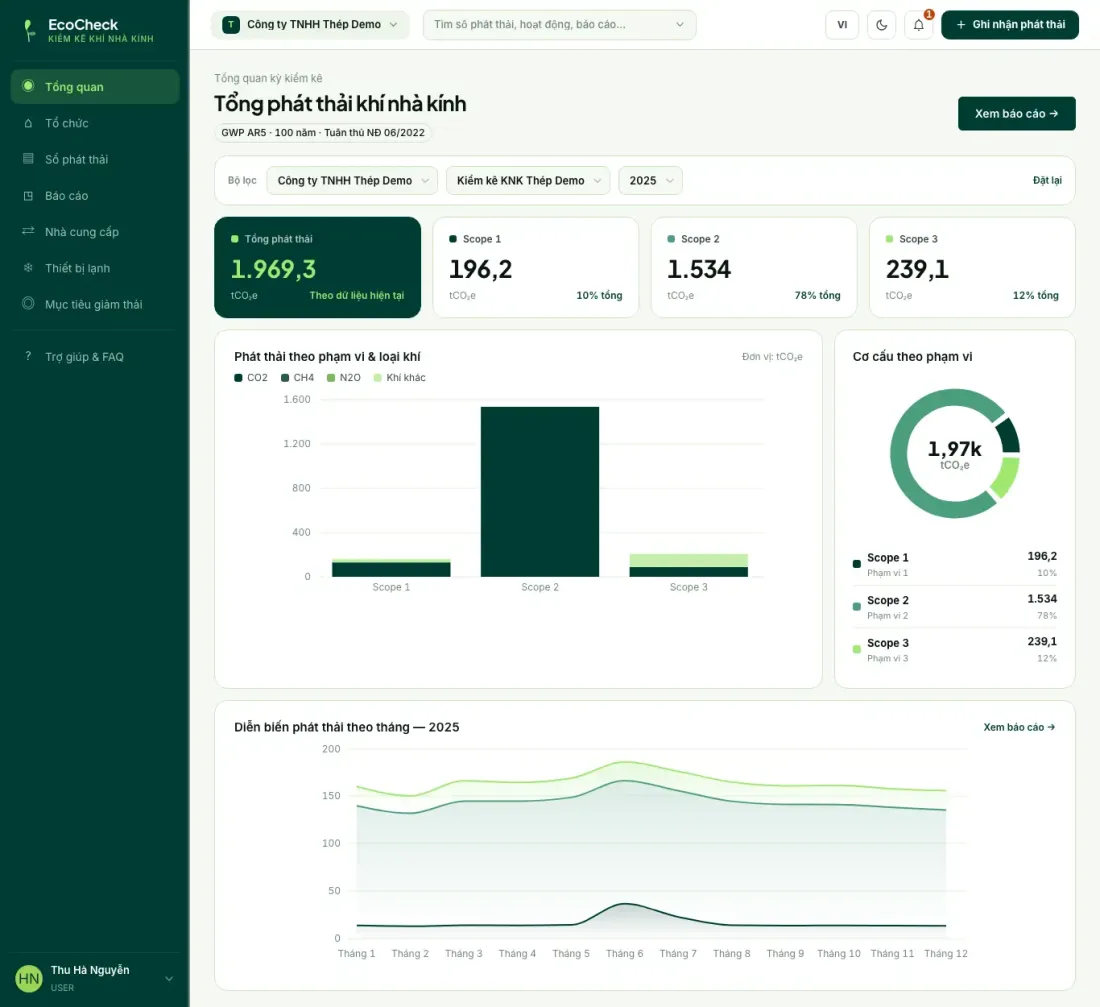Click the Nhà cung cấp arrows icon

click(28, 231)
